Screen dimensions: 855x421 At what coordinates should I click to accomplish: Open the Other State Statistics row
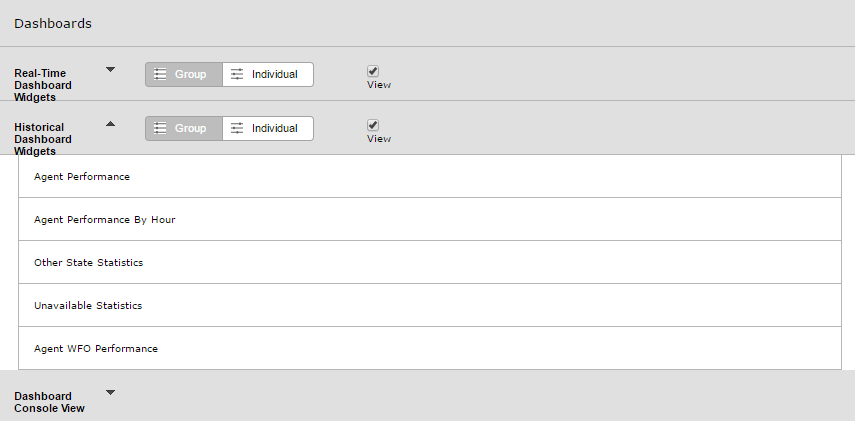(x=430, y=262)
